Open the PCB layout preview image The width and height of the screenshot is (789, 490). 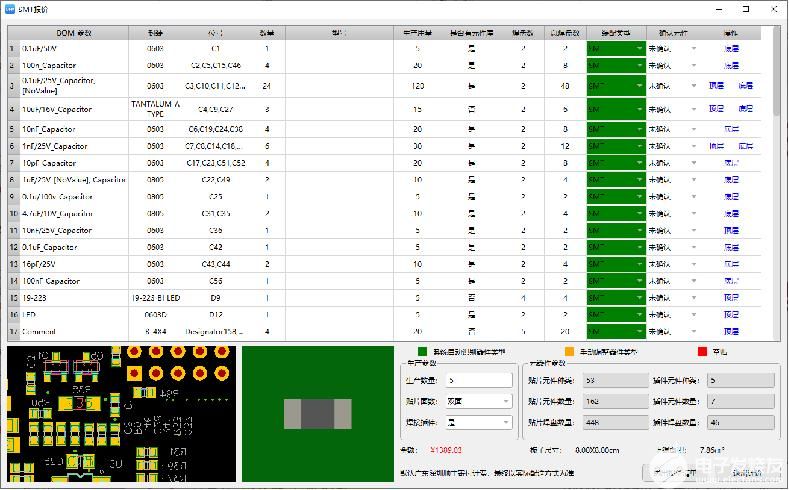[121, 414]
